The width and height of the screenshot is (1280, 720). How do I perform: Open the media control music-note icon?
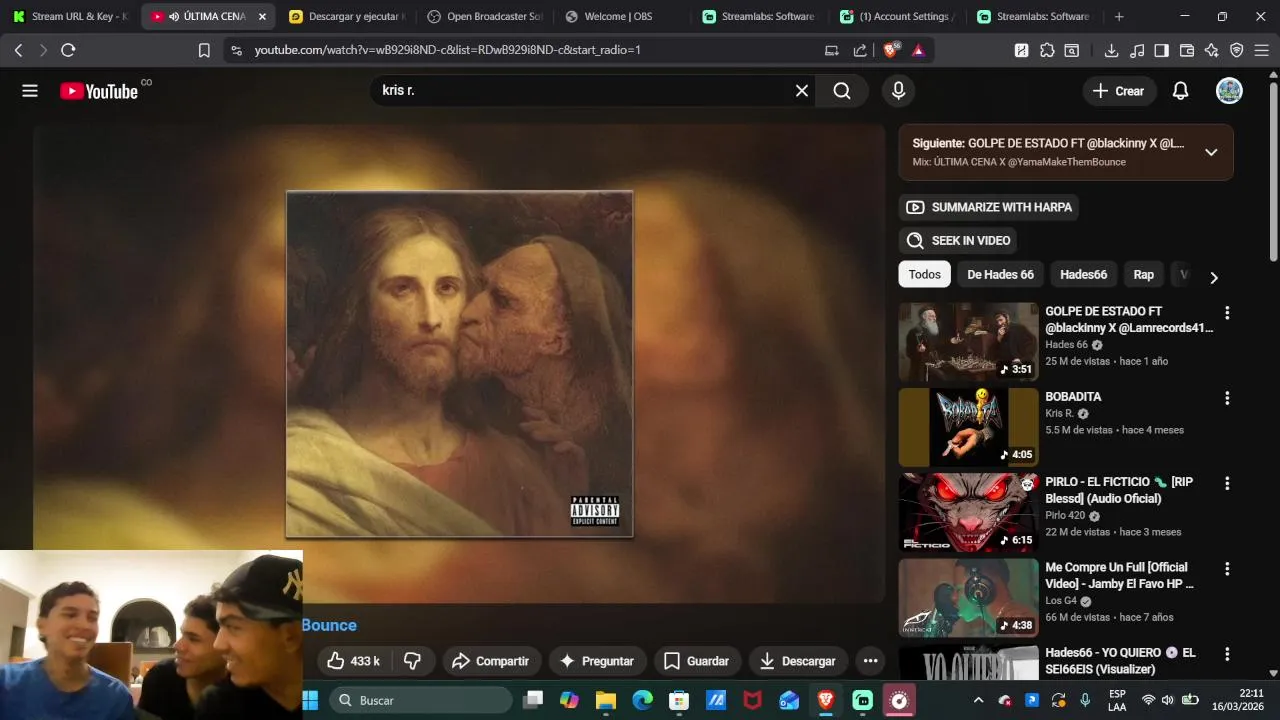tap(1136, 50)
